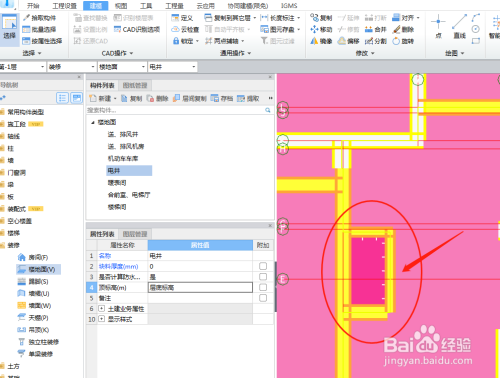This screenshot has width=500, height=378.
Task: Close the 导航树 panel
Action: pos(79,77)
